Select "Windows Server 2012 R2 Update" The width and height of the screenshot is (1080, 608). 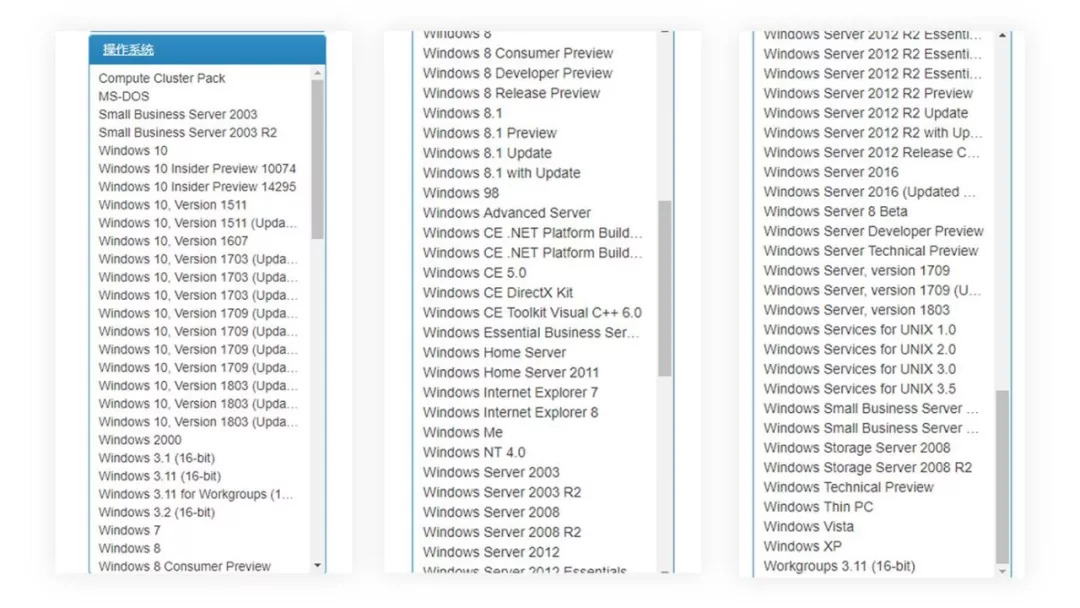click(866, 113)
